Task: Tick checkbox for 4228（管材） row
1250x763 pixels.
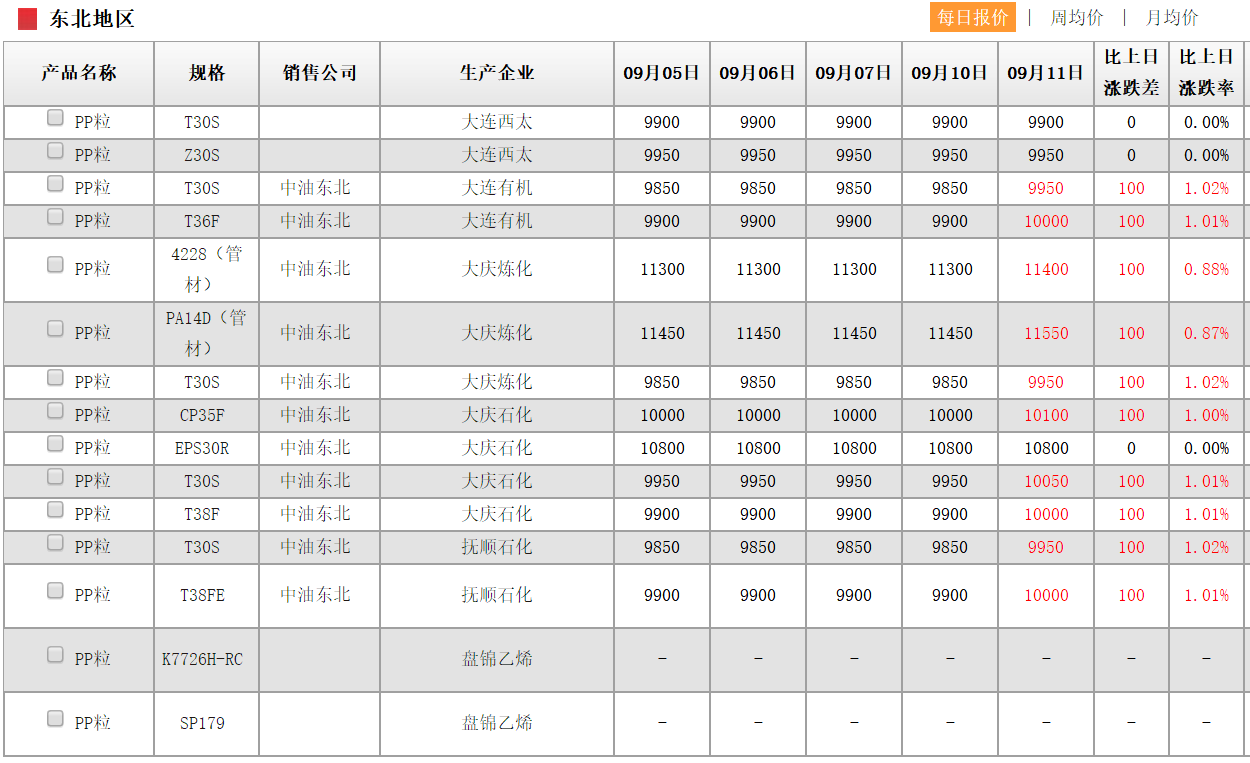Action: (55, 265)
